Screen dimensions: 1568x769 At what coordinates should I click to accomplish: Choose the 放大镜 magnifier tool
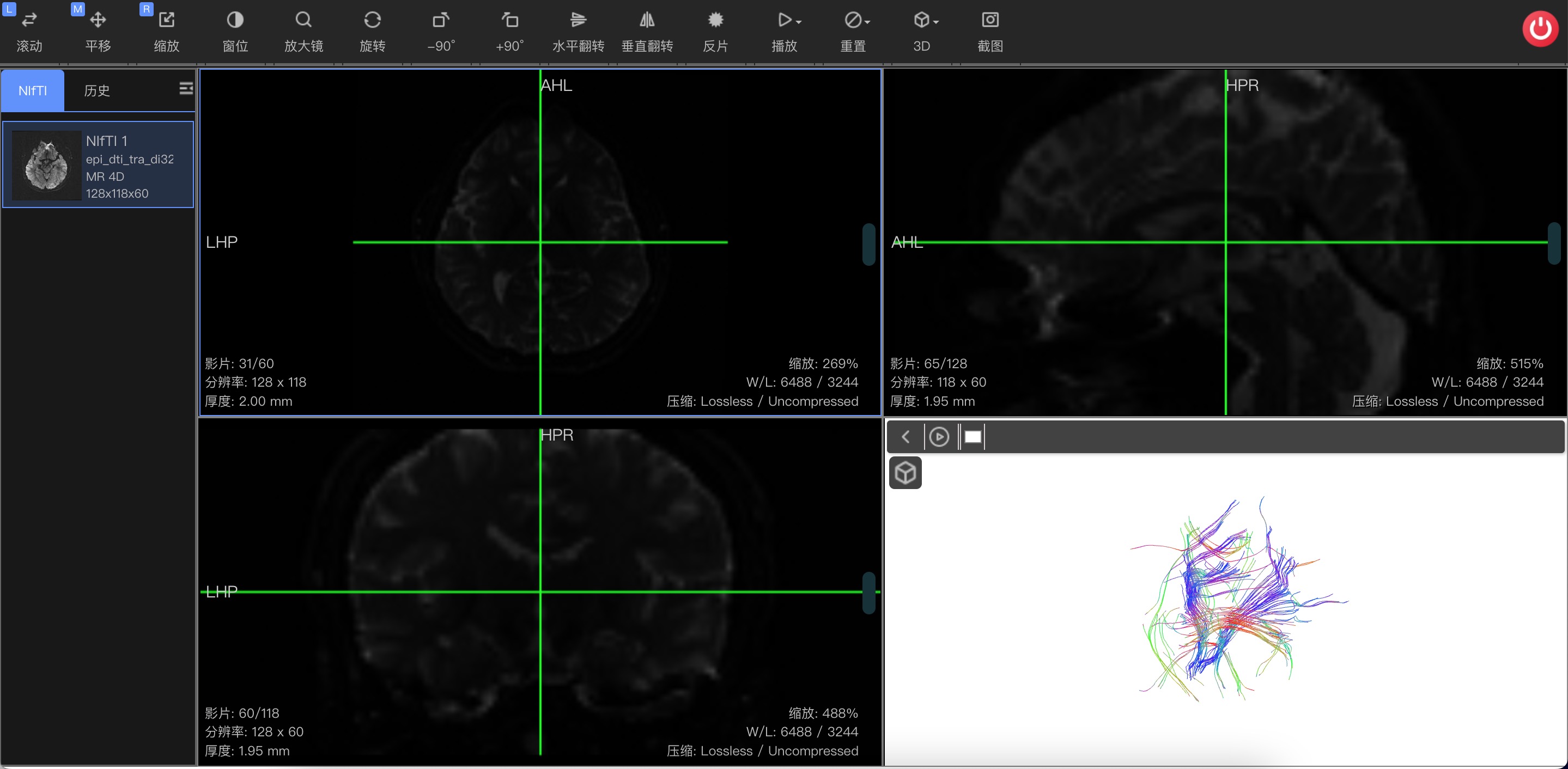[x=304, y=32]
